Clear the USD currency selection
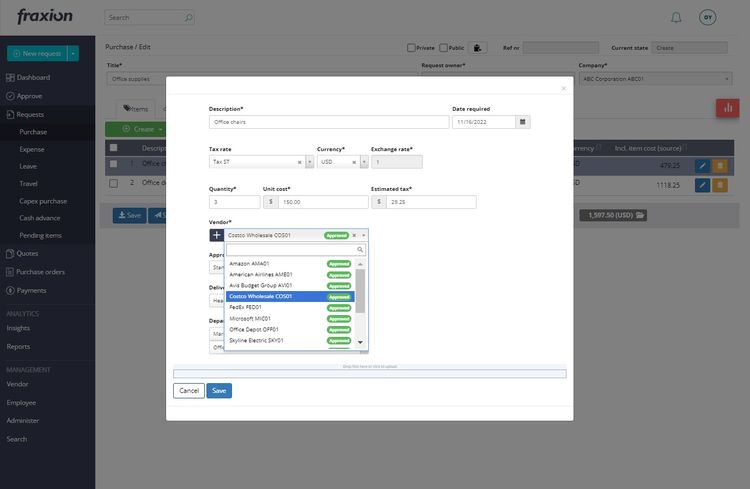The height and width of the screenshot is (489, 750). pyautogui.click(x=354, y=162)
